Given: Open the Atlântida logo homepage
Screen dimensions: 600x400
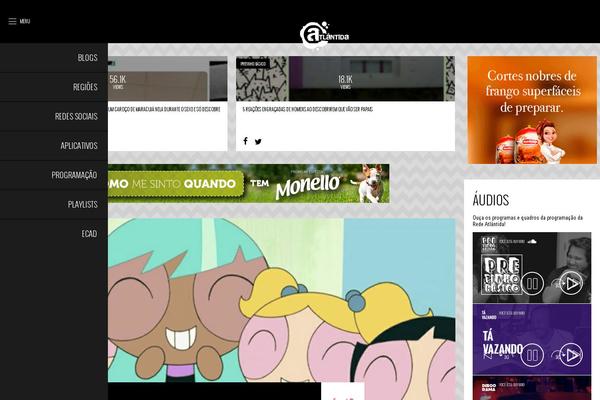Looking at the screenshot, I should (323, 33).
